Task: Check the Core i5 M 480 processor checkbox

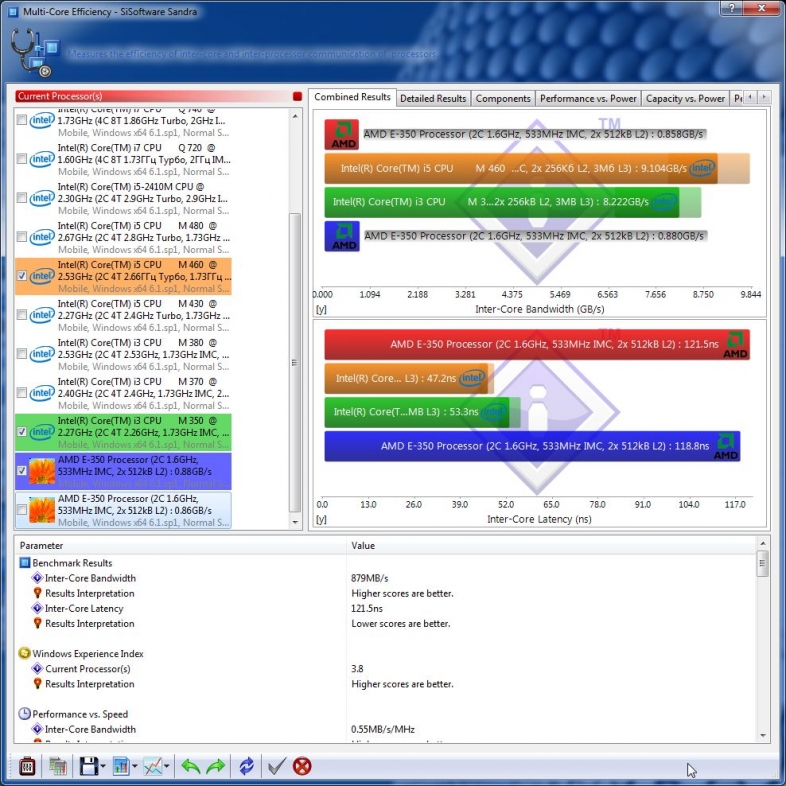Action: coord(22,237)
